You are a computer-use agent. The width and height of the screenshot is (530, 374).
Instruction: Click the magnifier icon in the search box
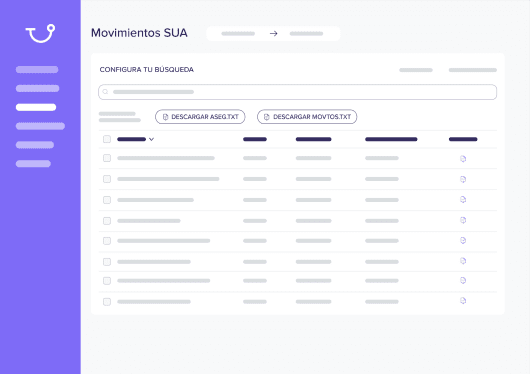(x=105, y=92)
